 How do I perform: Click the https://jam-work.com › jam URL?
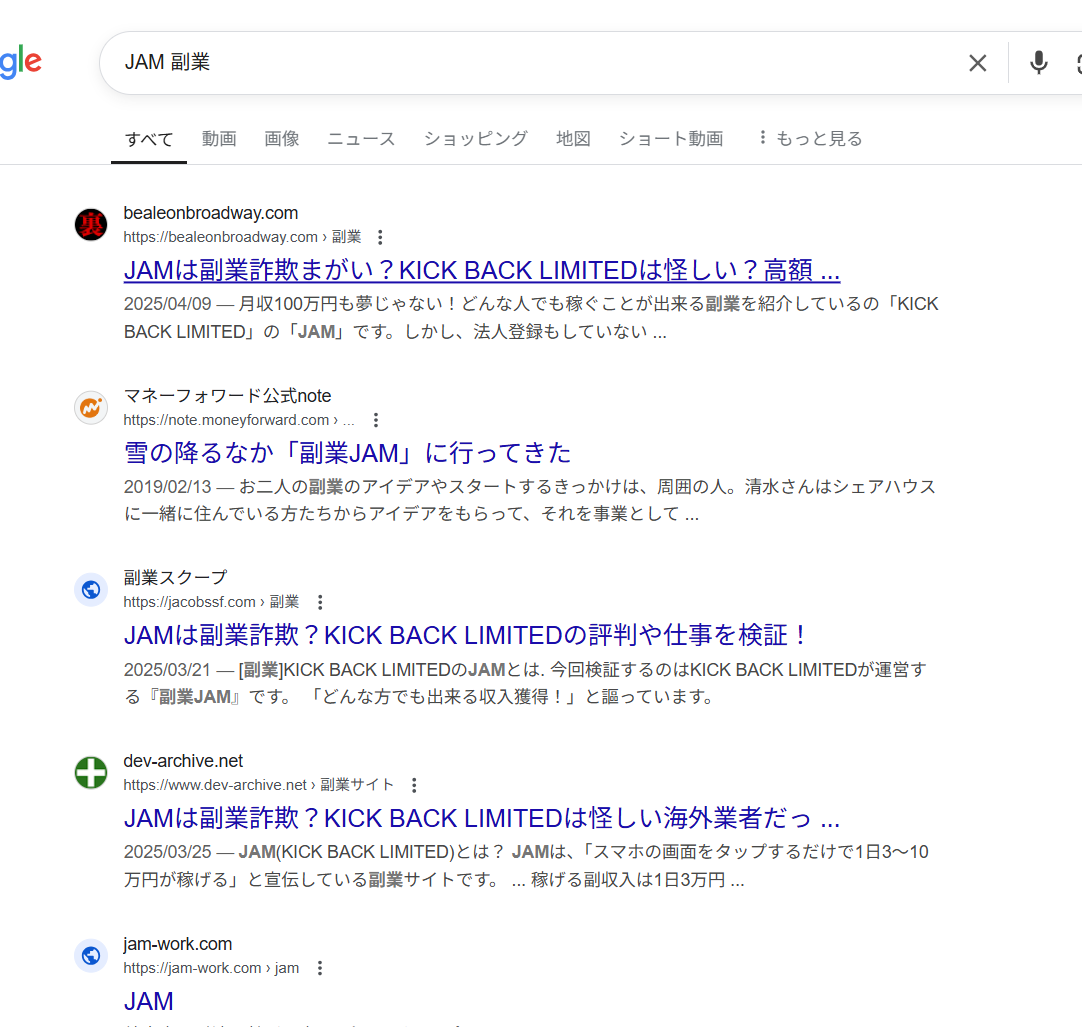click(x=211, y=968)
